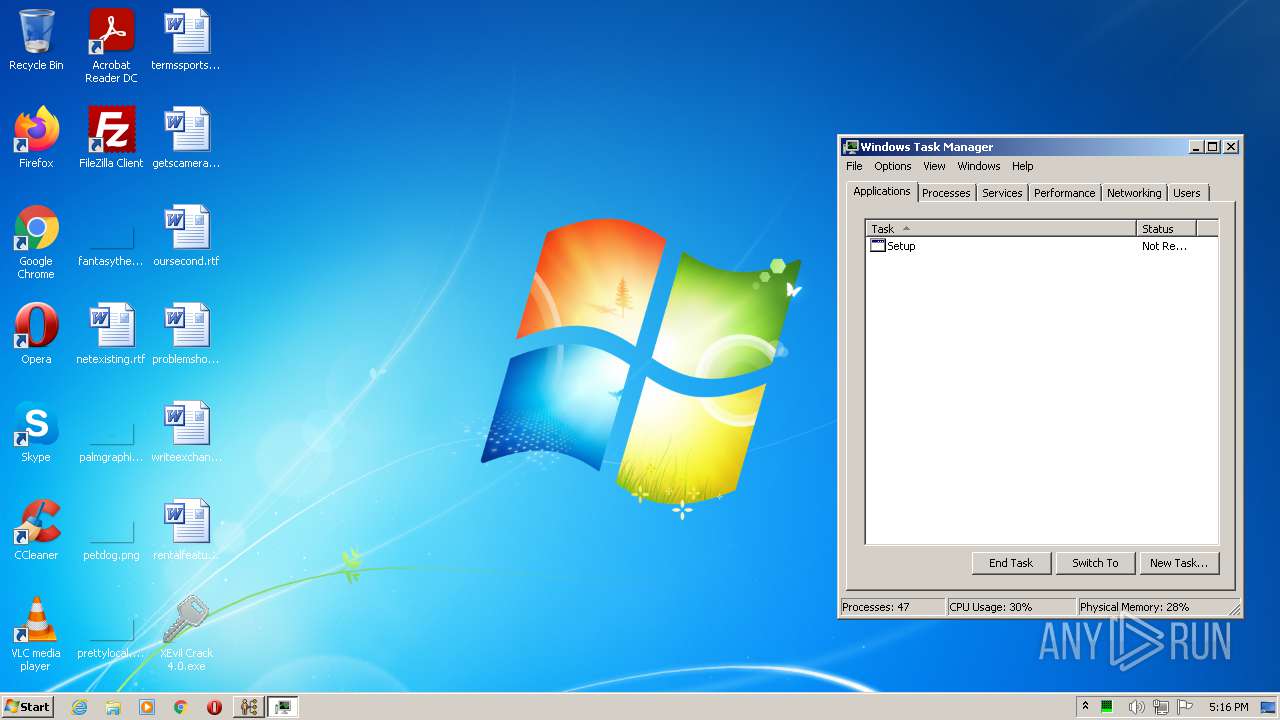1280x720 pixels.
Task: Select the termssports Word document icon
Action: point(186,40)
